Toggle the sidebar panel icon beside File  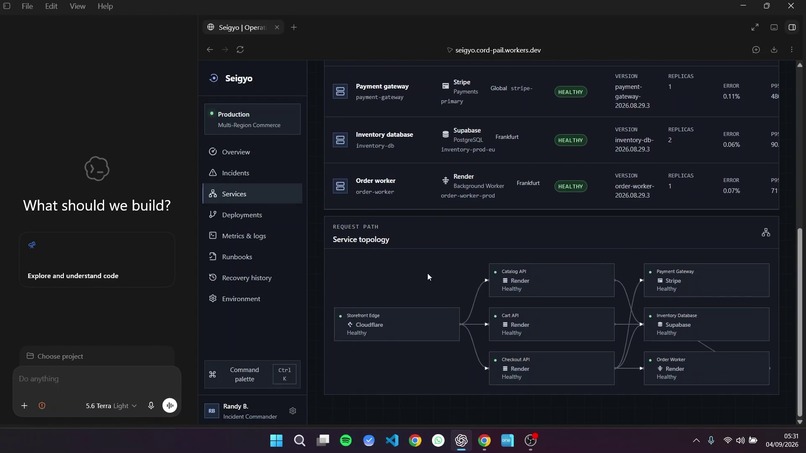(x=7, y=6)
